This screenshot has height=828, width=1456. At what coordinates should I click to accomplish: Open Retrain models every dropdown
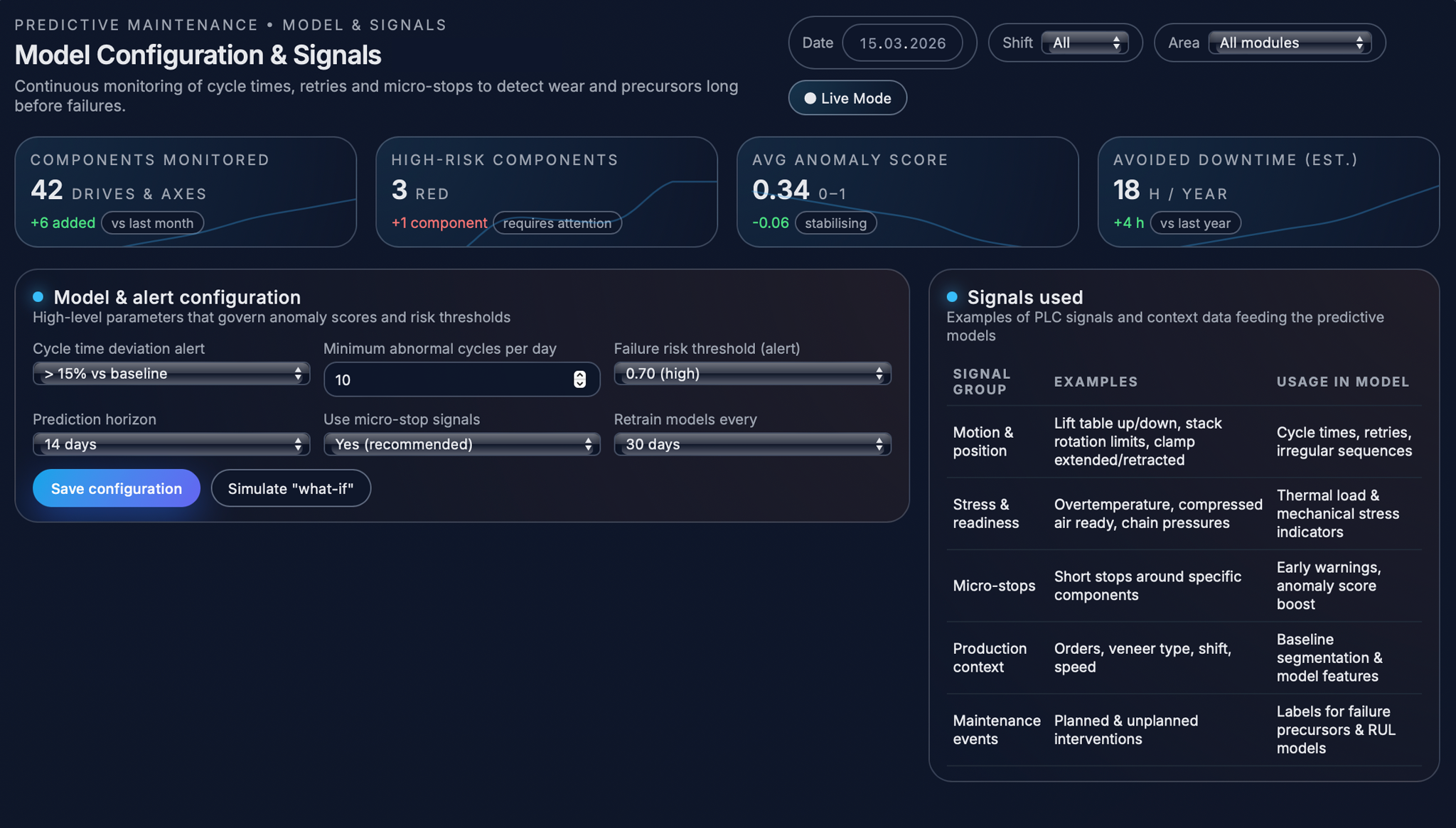point(752,444)
